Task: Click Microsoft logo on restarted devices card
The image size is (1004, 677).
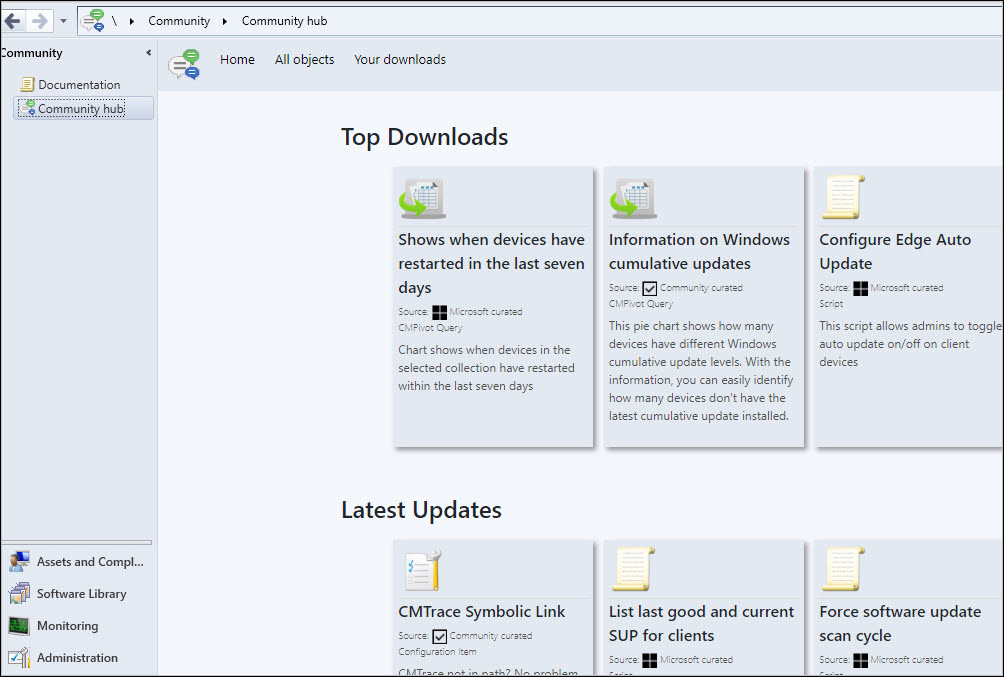Action: tap(439, 313)
